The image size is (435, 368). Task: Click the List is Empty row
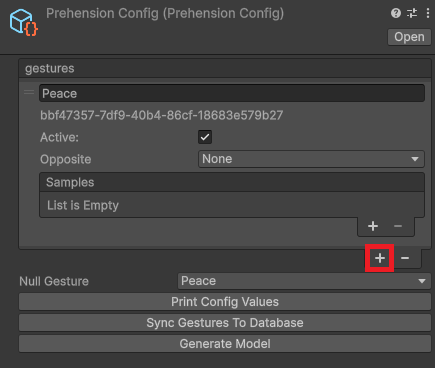click(x=232, y=205)
